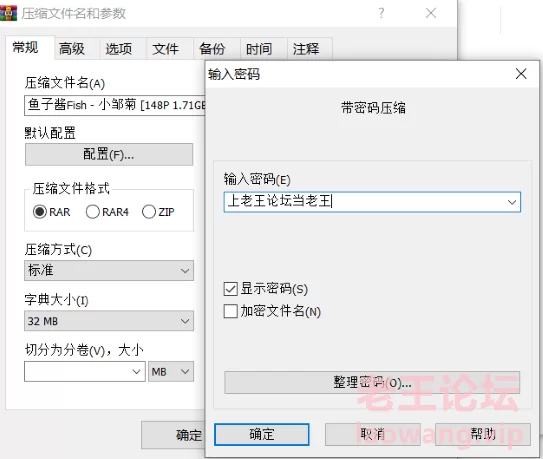Open the 注释 tab
The image size is (543, 459).
click(306, 49)
